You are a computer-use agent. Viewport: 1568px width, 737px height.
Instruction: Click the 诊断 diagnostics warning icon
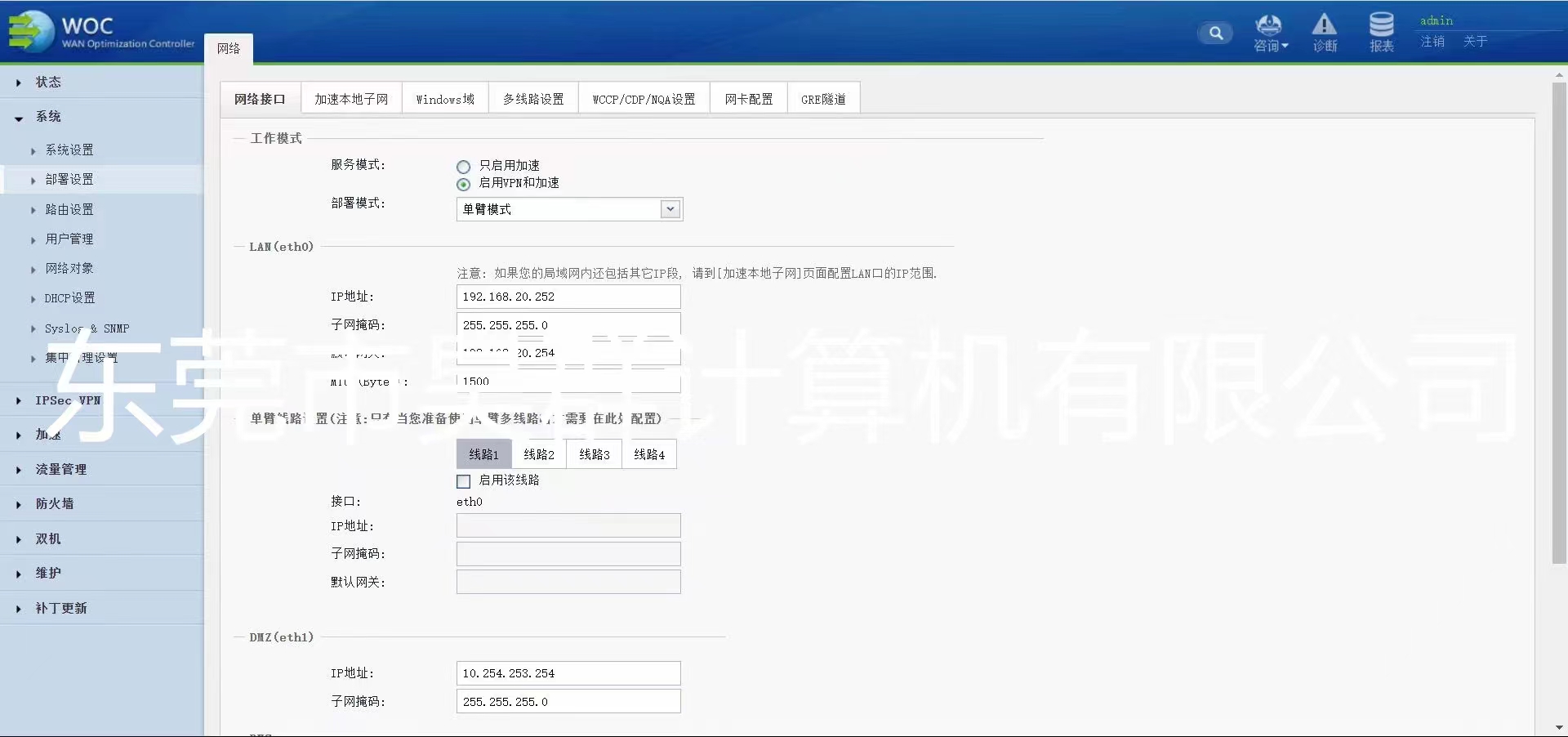tap(1324, 33)
